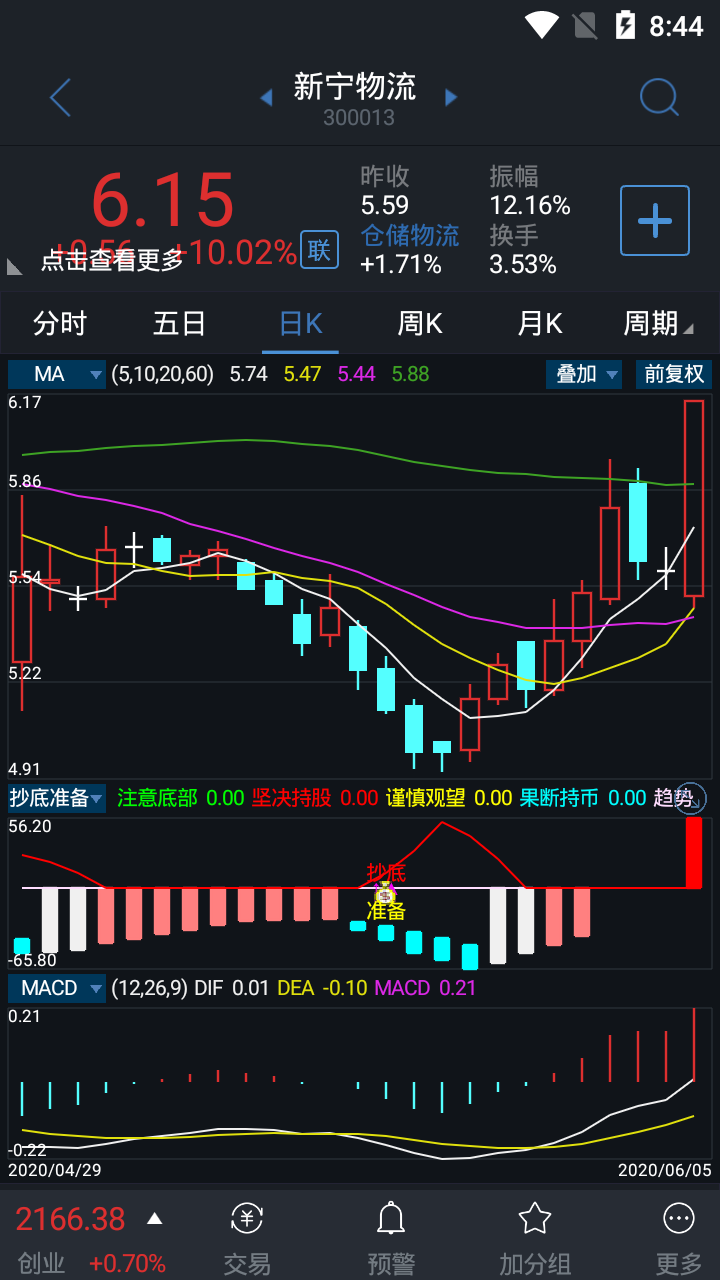This screenshot has height=1280, width=720.
Task: Tap the 新宁物流 stock title
Action: point(355,87)
